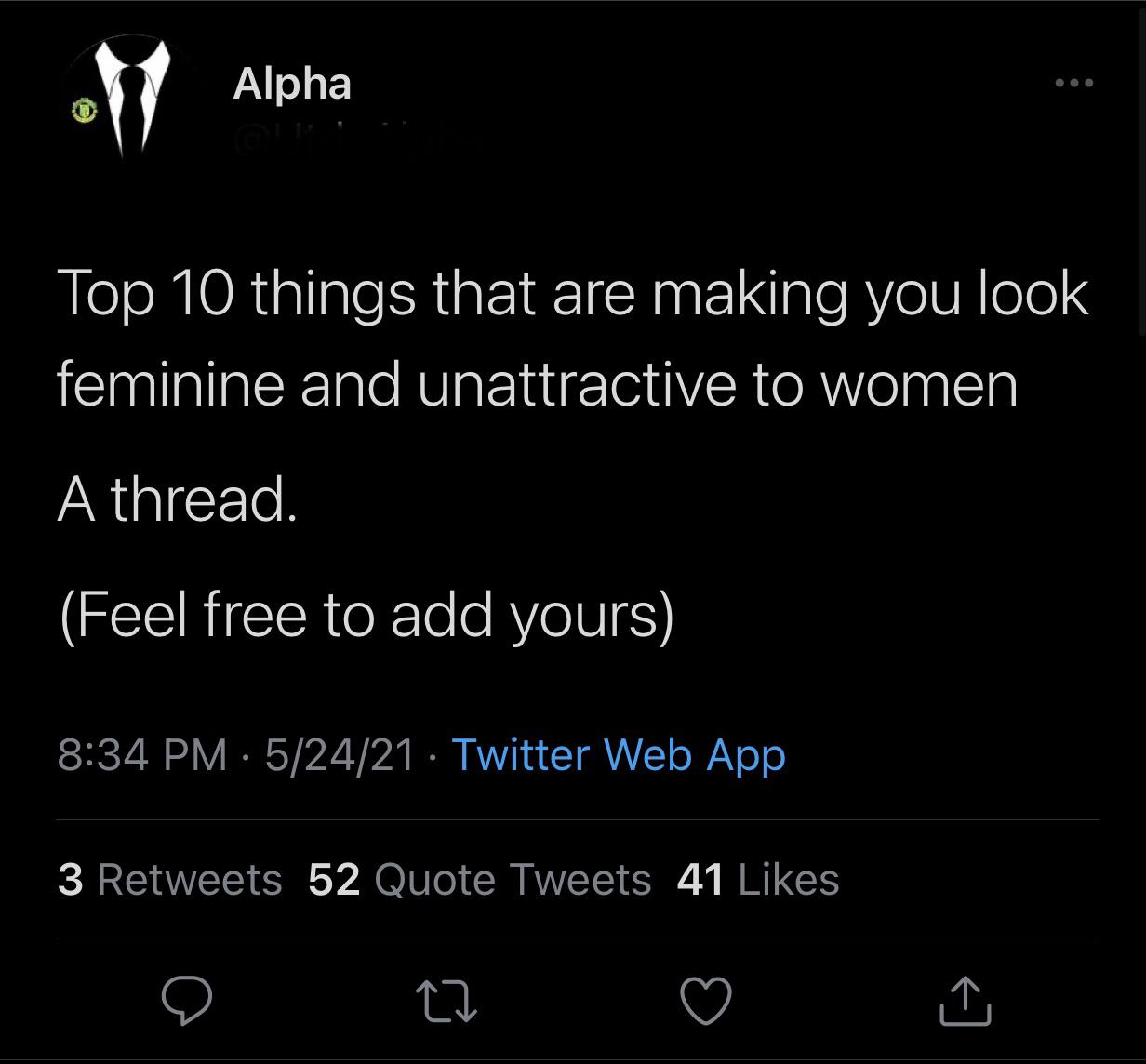
Task: Click the 'A thread.' line
Action: tap(177, 499)
